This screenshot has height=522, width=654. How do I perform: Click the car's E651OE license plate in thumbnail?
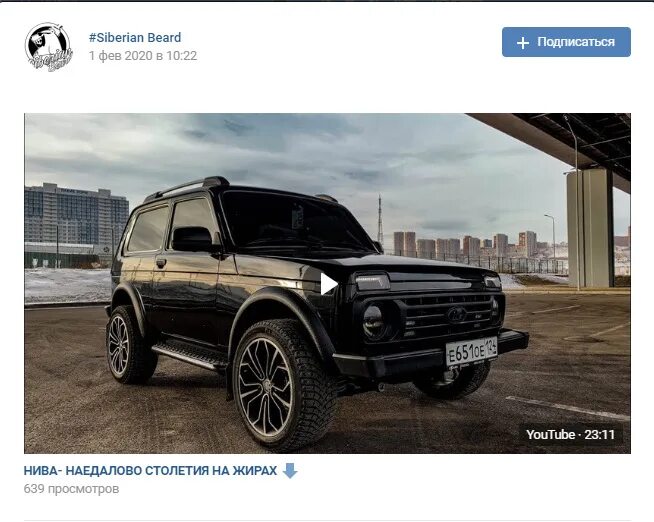coord(471,351)
